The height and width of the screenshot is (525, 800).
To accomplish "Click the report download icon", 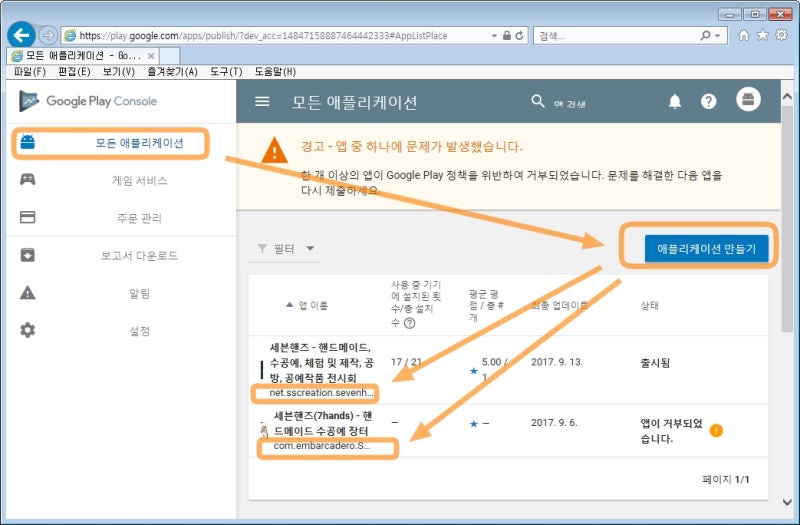I will (28, 255).
